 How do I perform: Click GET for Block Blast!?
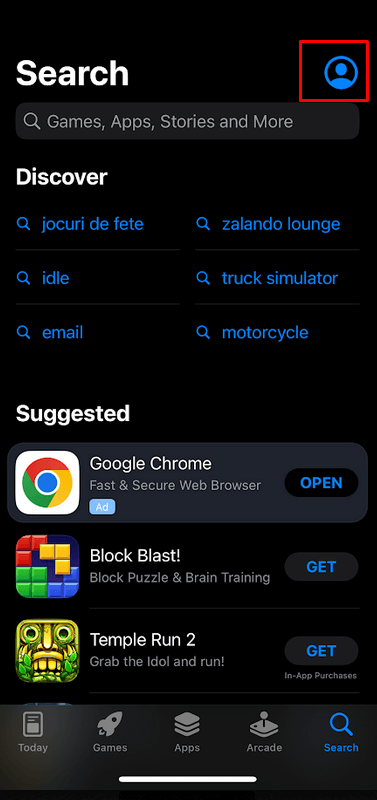(321, 567)
